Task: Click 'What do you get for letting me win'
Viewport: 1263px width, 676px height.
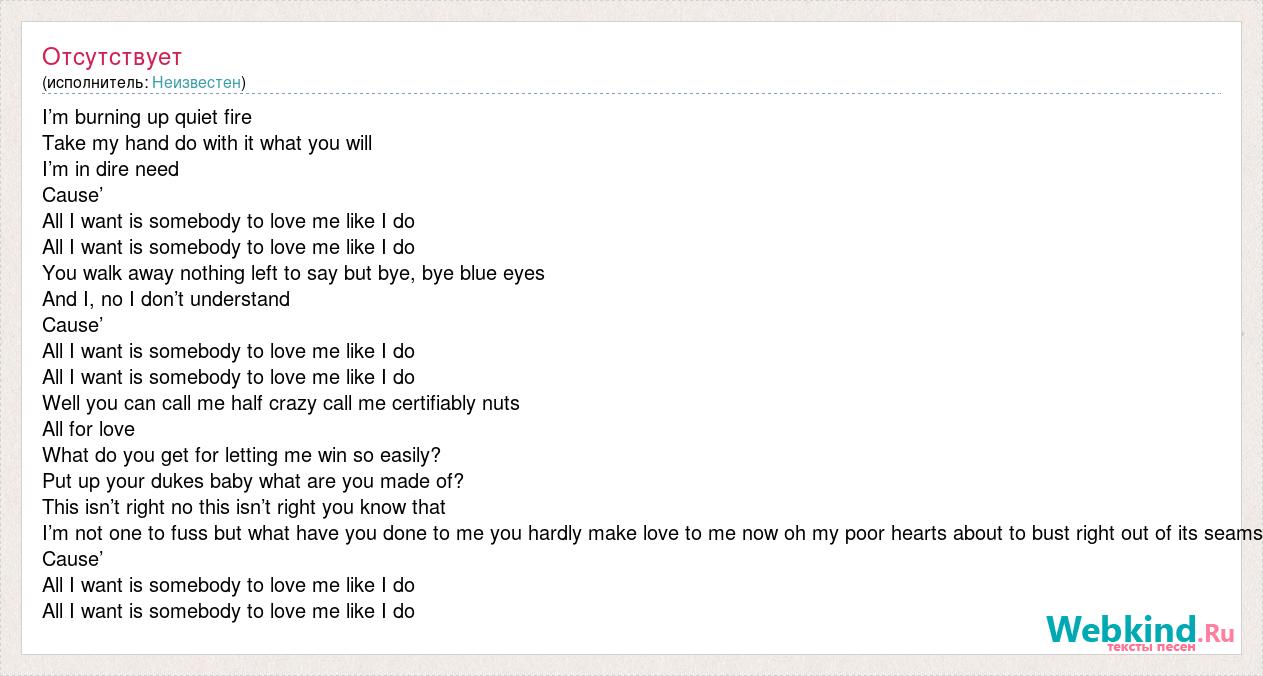Action: click(x=241, y=455)
